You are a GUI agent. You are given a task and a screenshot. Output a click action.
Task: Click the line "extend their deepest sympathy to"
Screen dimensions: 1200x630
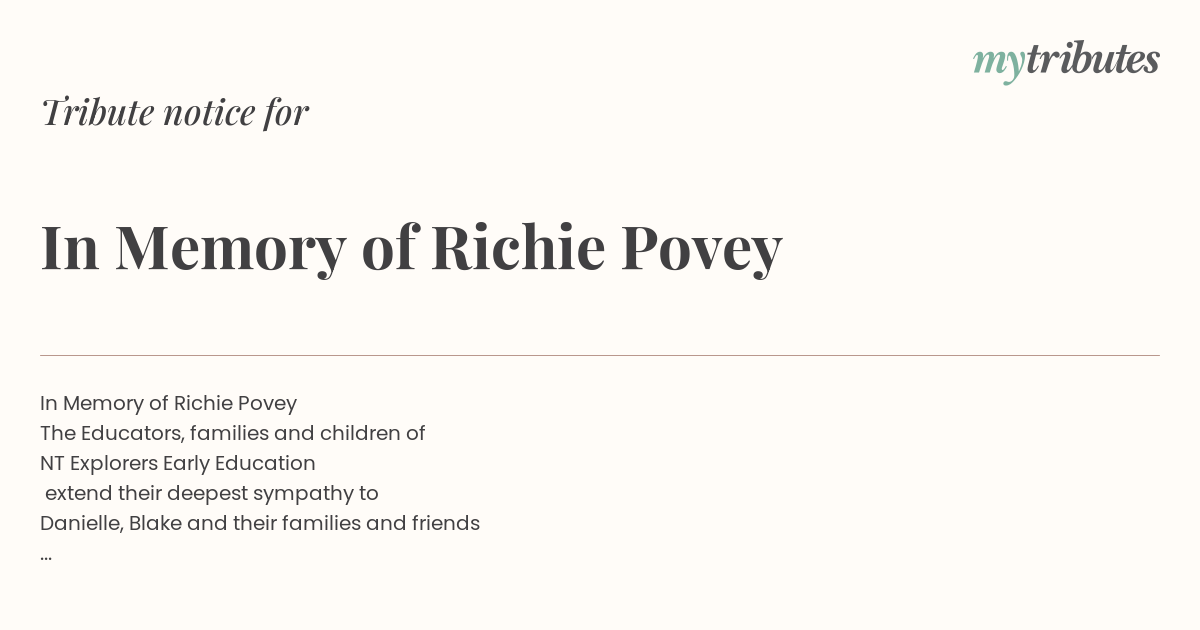[212, 493]
